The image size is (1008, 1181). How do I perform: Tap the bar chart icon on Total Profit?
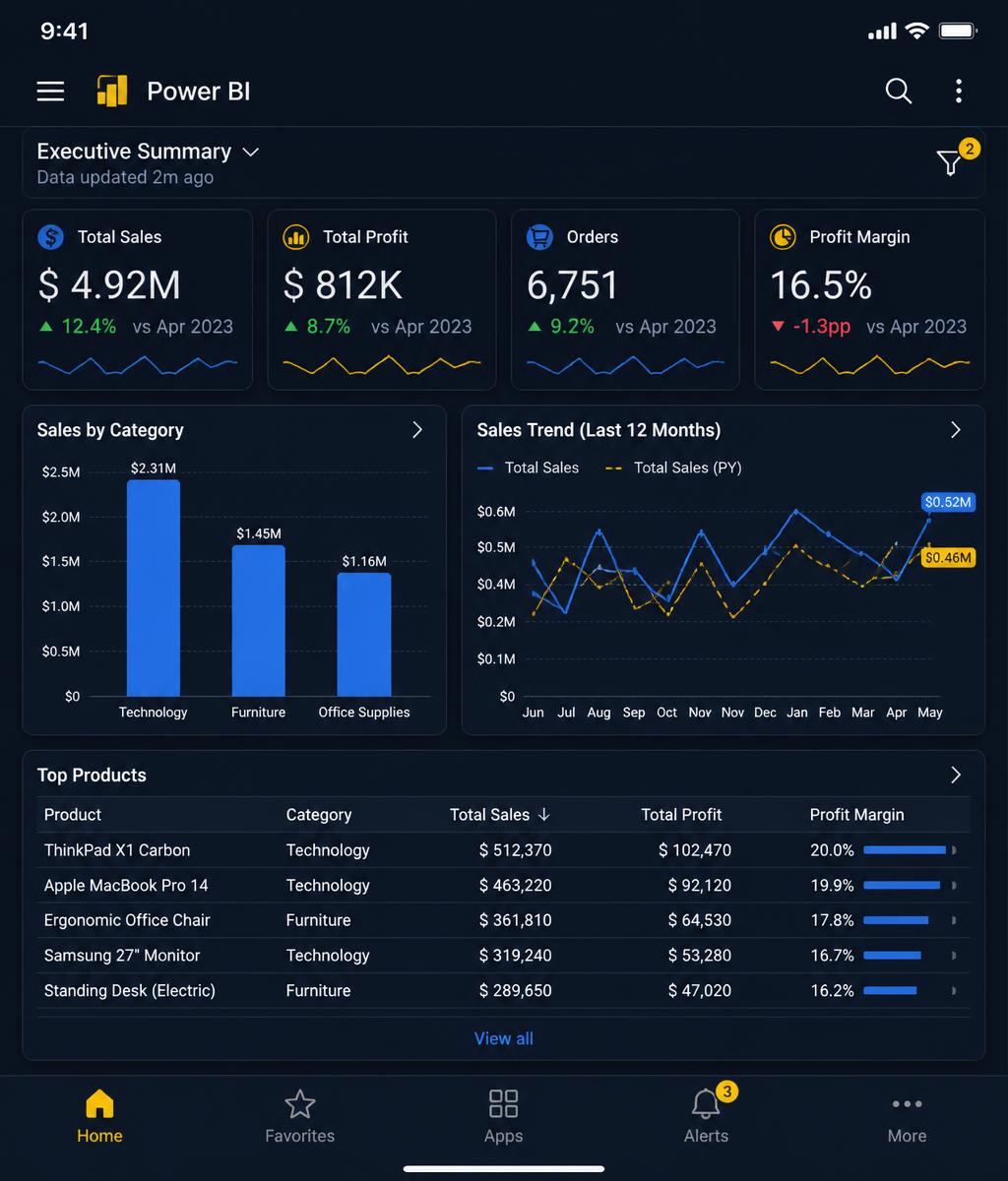(295, 237)
